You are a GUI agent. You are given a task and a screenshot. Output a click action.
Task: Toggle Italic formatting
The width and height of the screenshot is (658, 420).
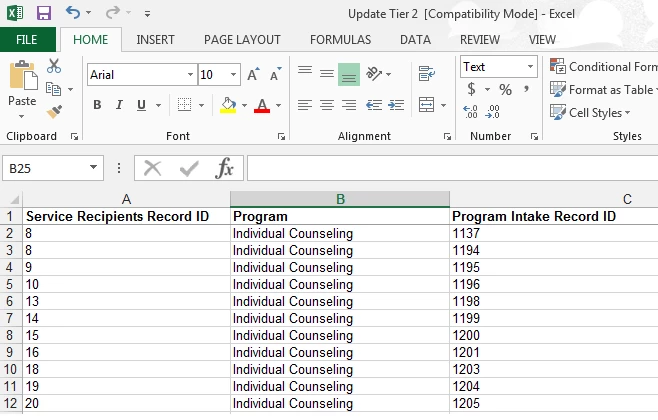tap(119, 105)
